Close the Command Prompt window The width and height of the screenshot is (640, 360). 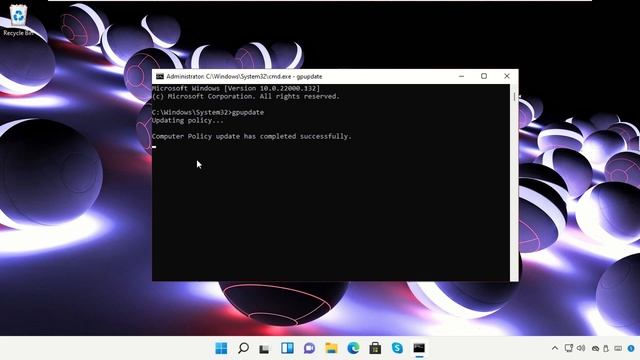click(x=507, y=76)
